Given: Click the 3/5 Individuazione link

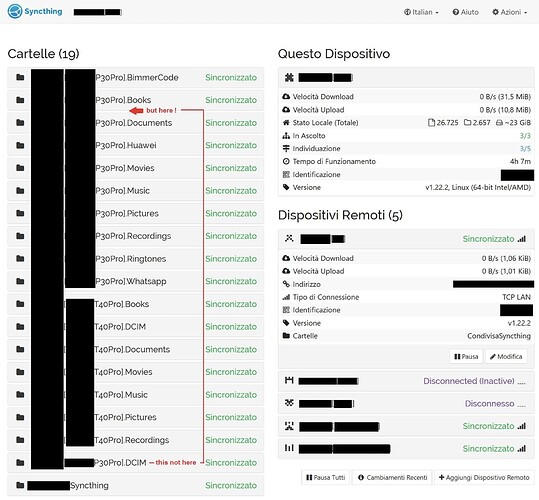Looking at the screenshot, I should 525,148.
